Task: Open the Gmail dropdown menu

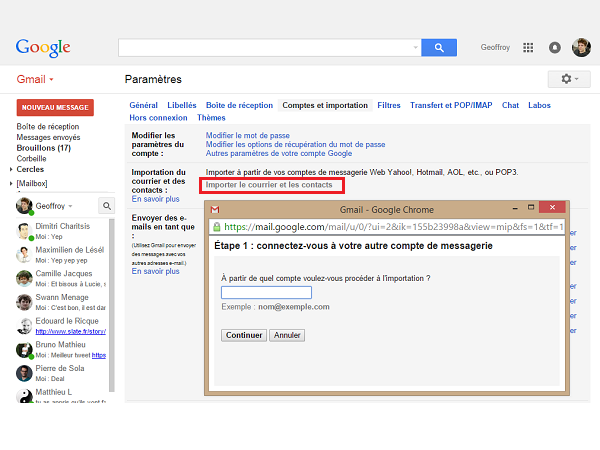Action: click(35, 79)
